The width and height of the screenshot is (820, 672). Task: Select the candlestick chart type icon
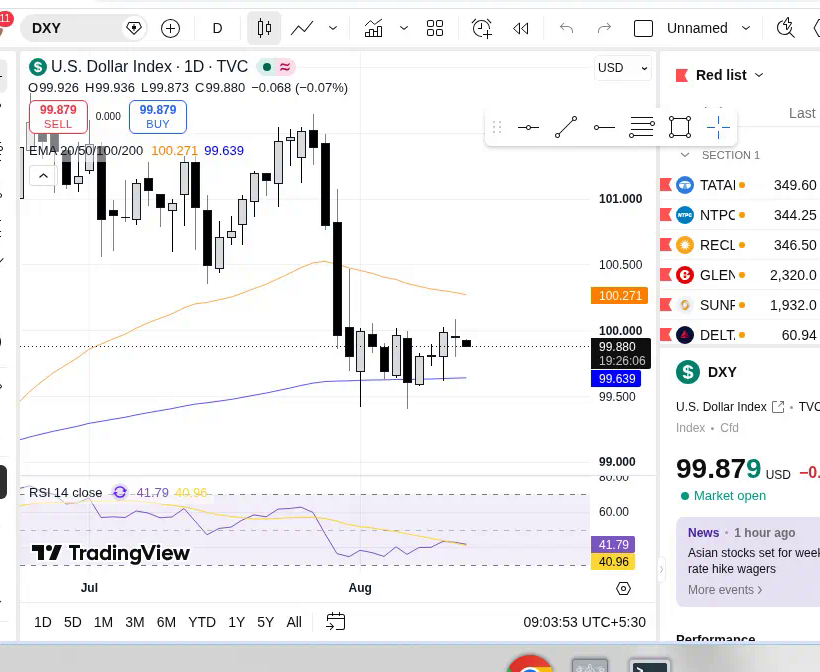pos(264,28)
